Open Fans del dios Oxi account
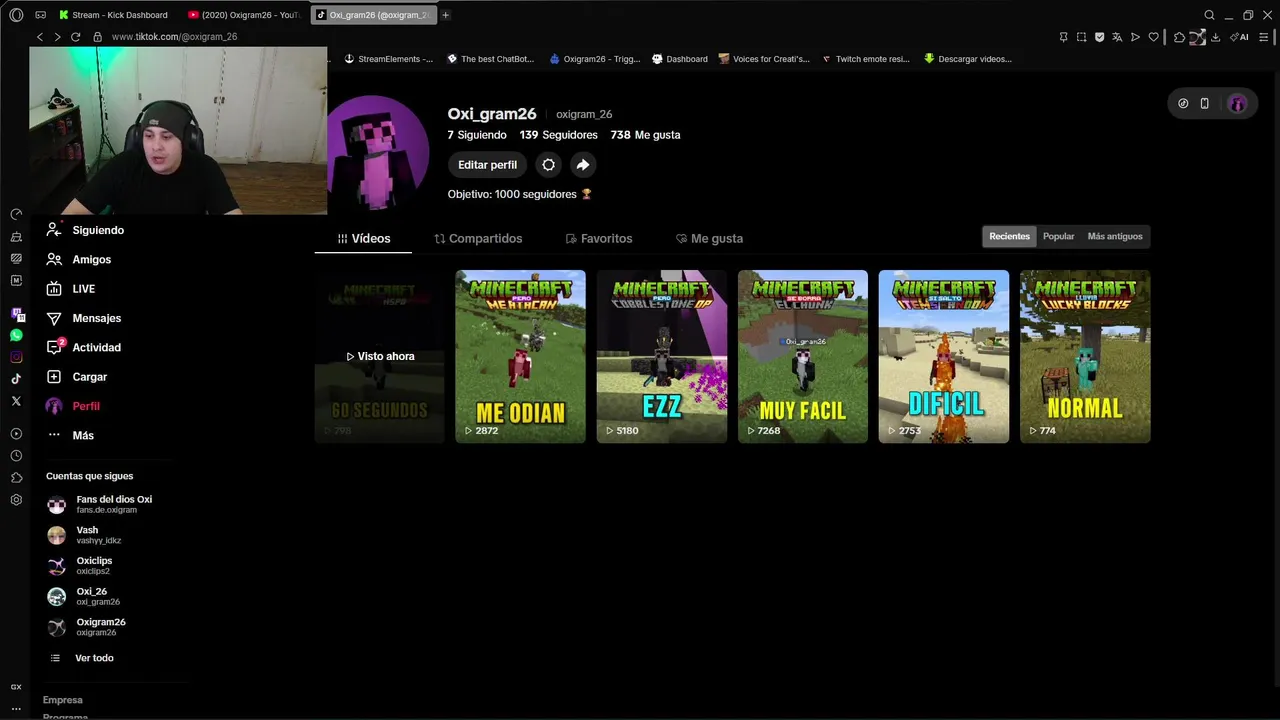Image resolution: width=1280 pixels, height=720 pixels. (100, 504)
